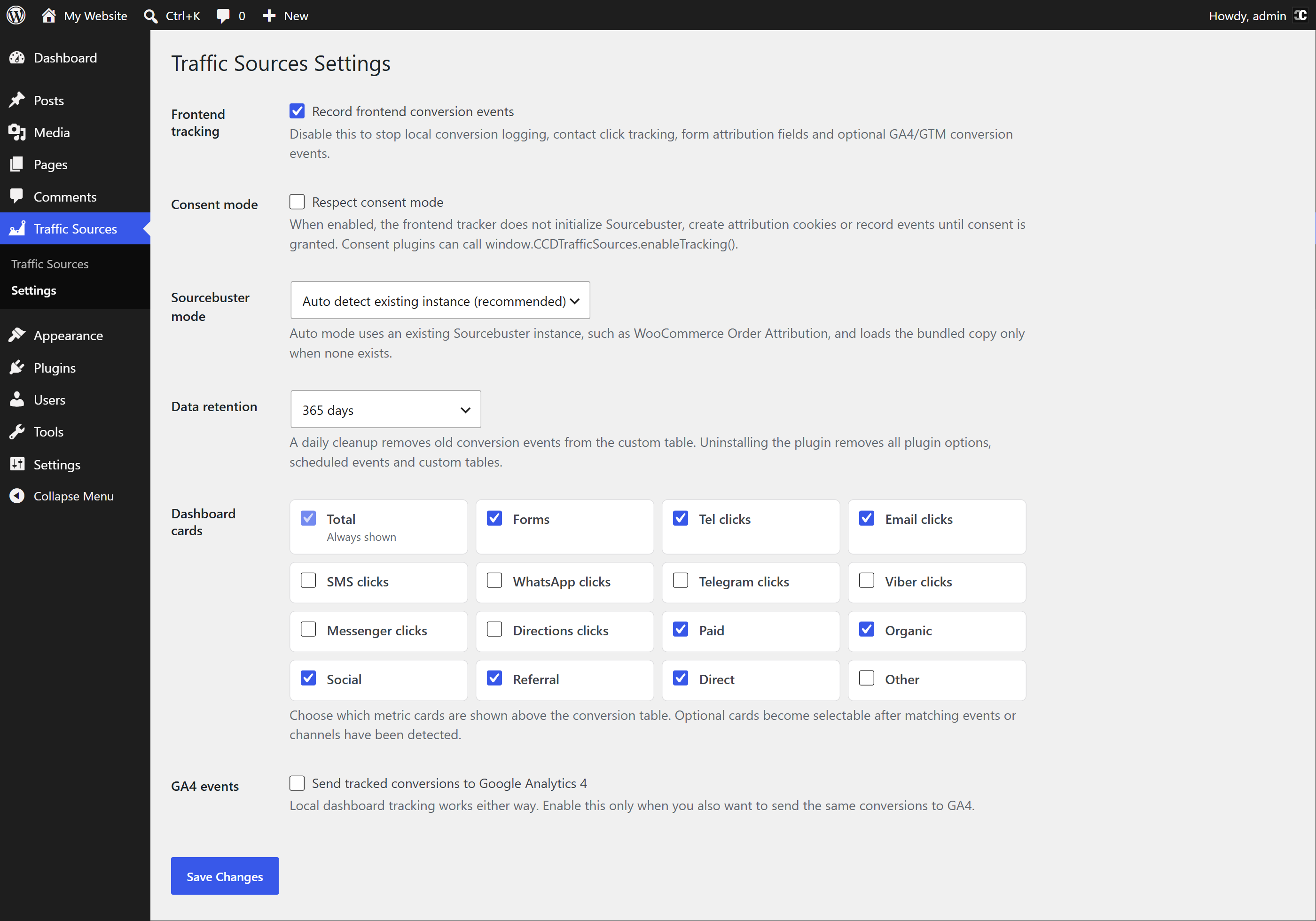1316x921 pixels.
Task: Click the Pages icon in sidebar
Action: [17, 164]
